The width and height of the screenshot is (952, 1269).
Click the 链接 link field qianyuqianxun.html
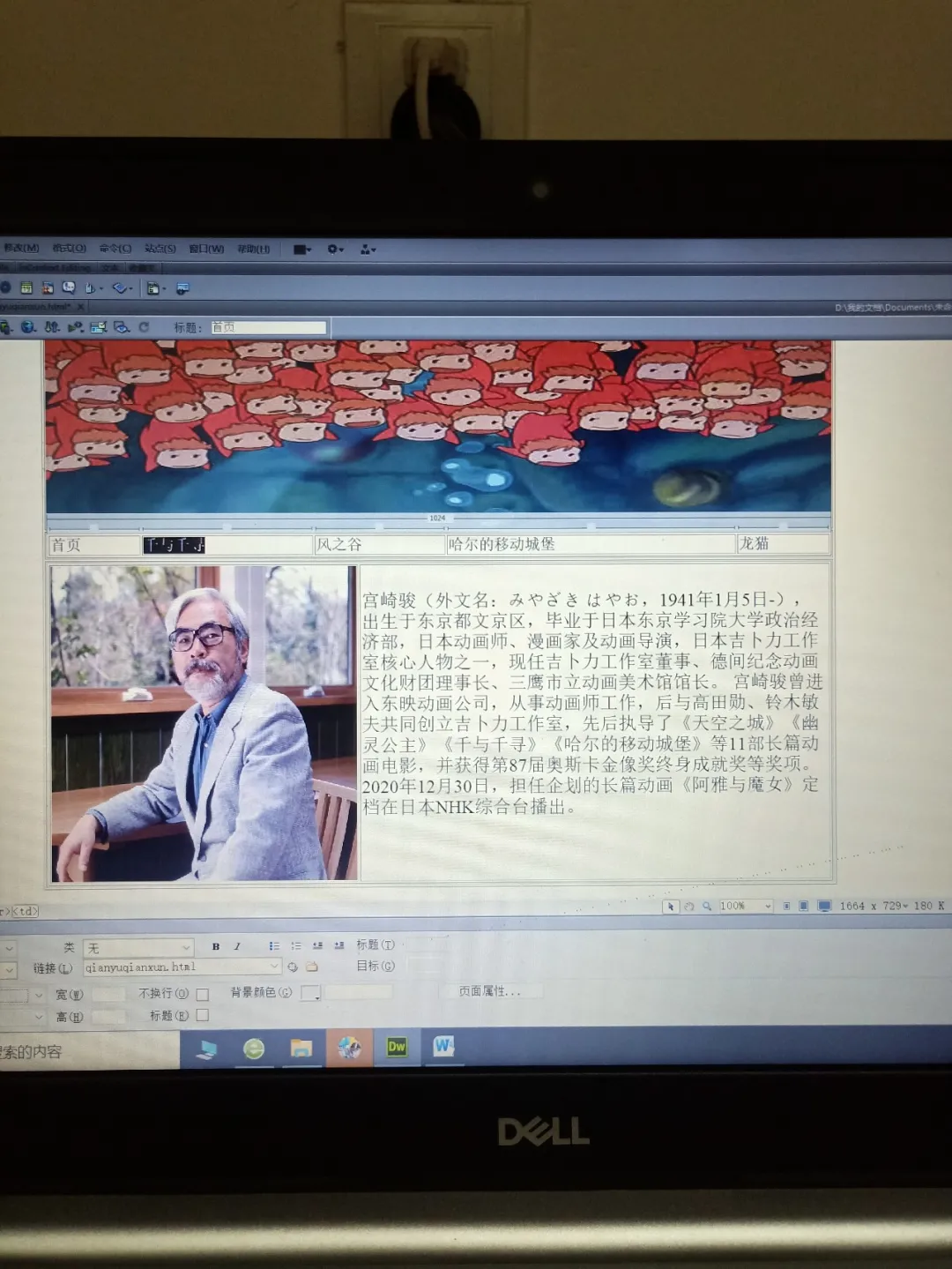[182, 967]
